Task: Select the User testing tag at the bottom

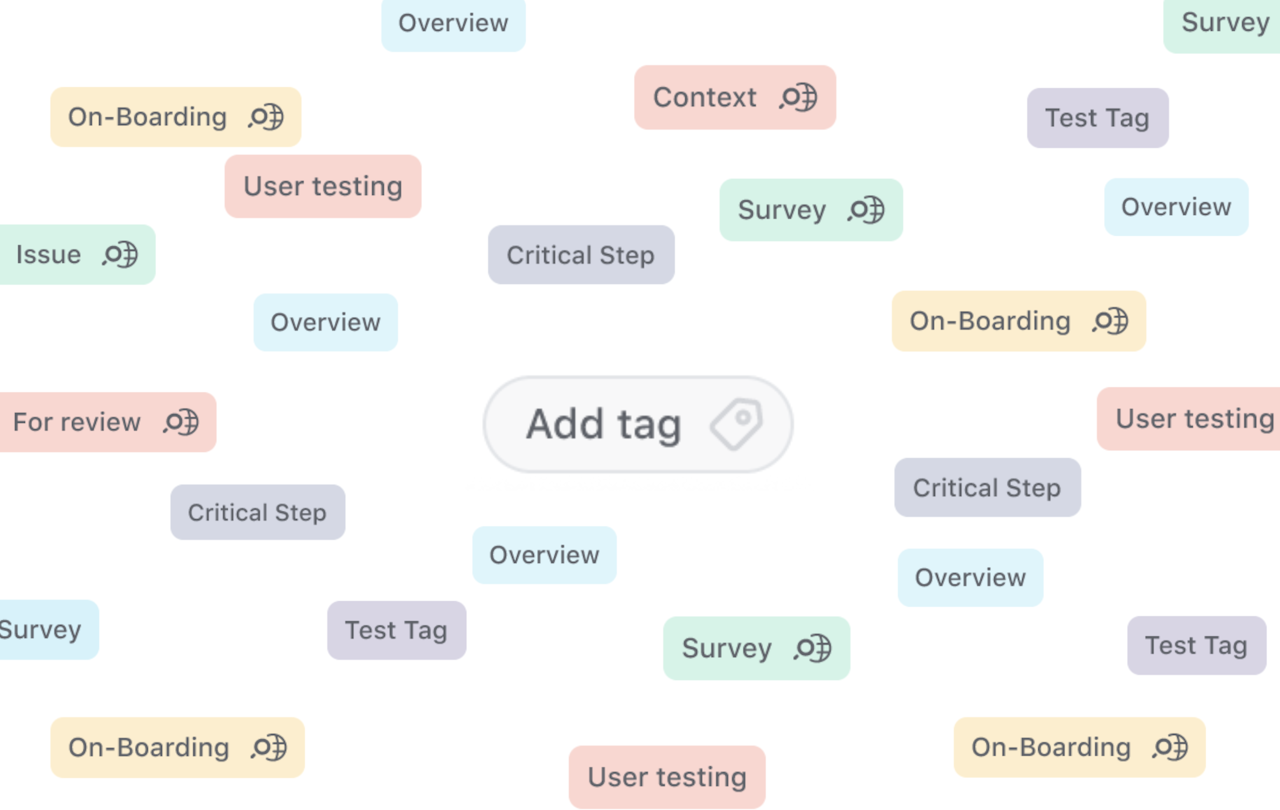Action: point(666,777)
